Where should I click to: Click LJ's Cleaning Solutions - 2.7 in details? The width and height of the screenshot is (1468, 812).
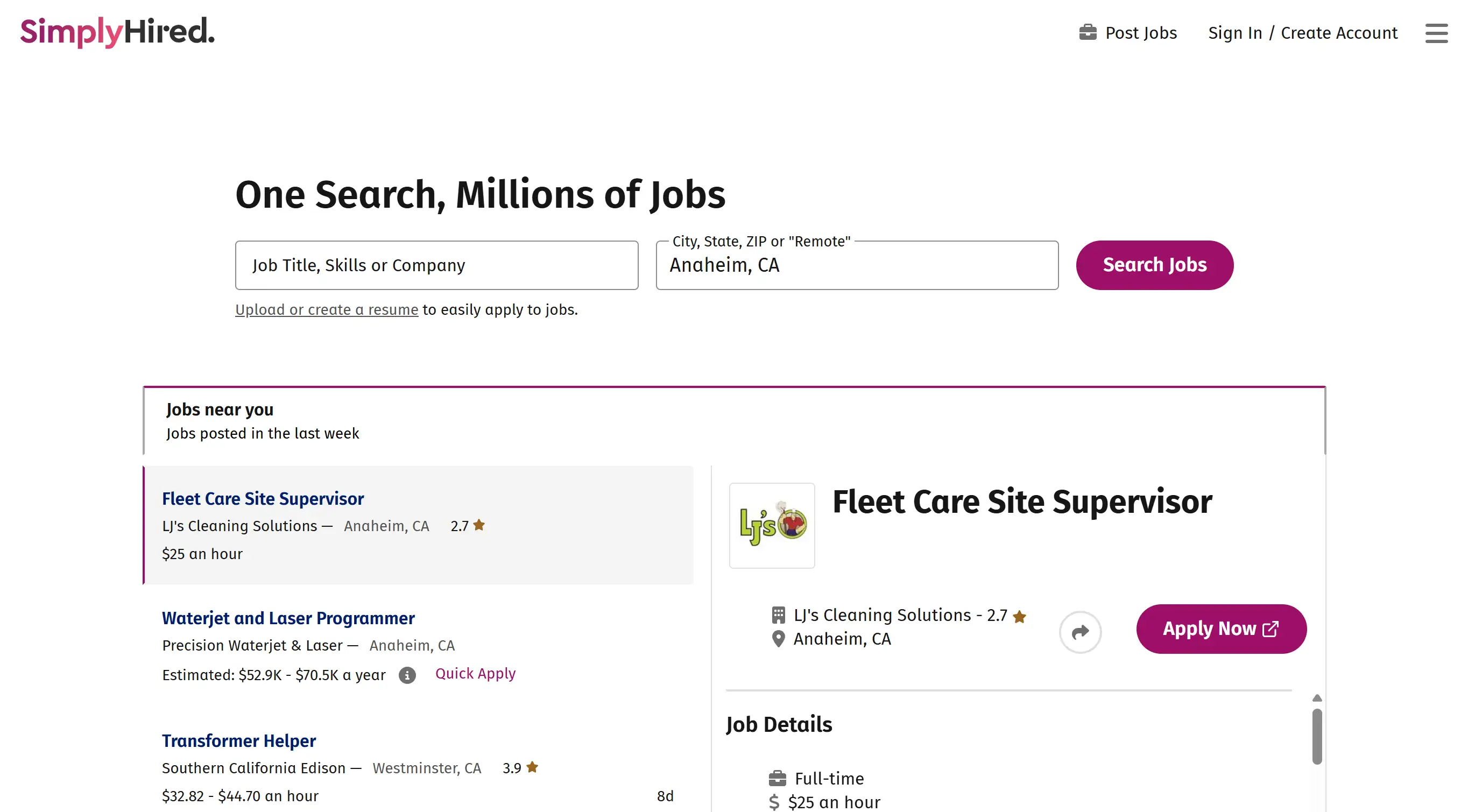click(x=900, y=616)
